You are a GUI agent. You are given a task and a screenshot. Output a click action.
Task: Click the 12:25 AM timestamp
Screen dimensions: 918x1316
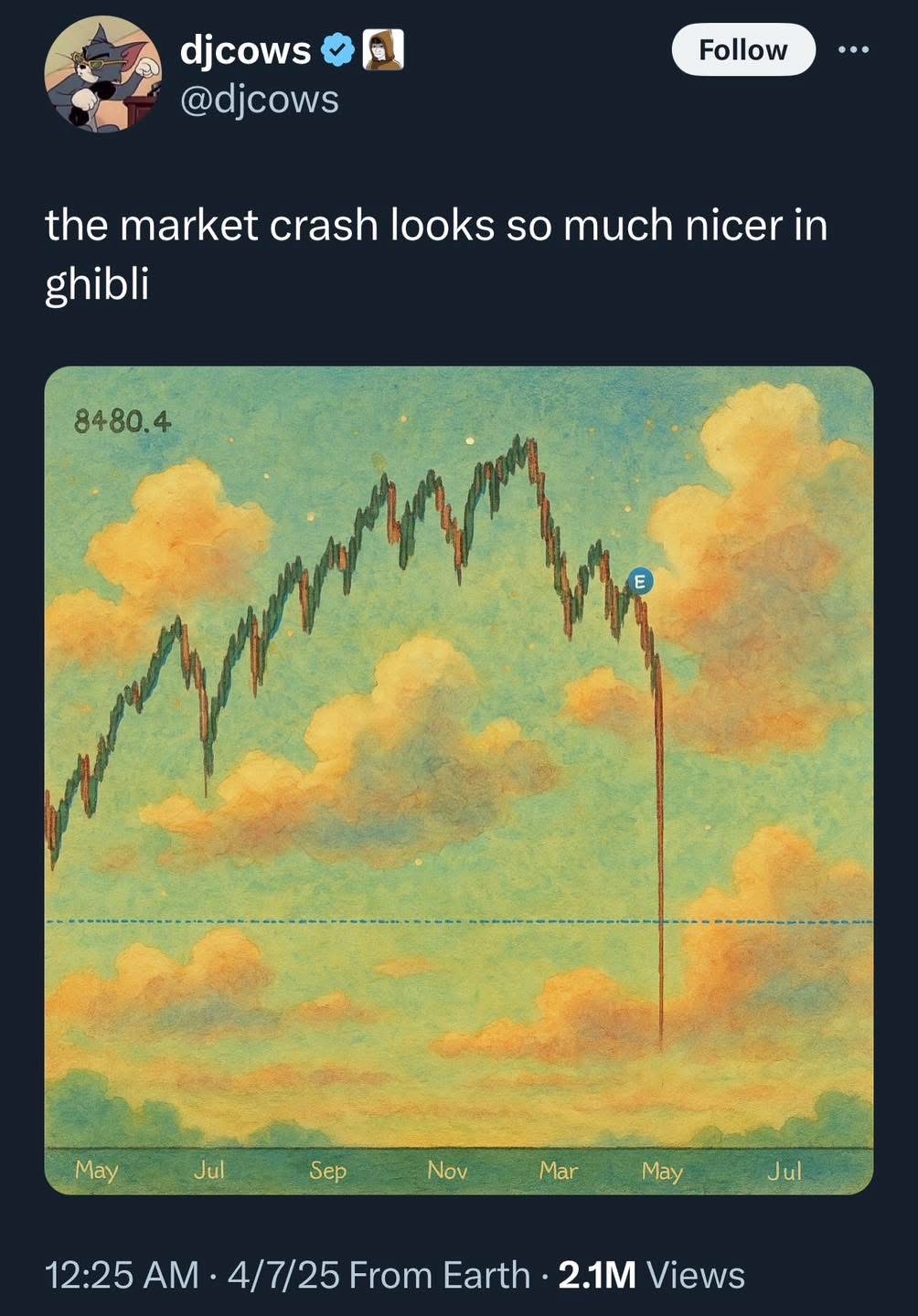(122, 1275)
